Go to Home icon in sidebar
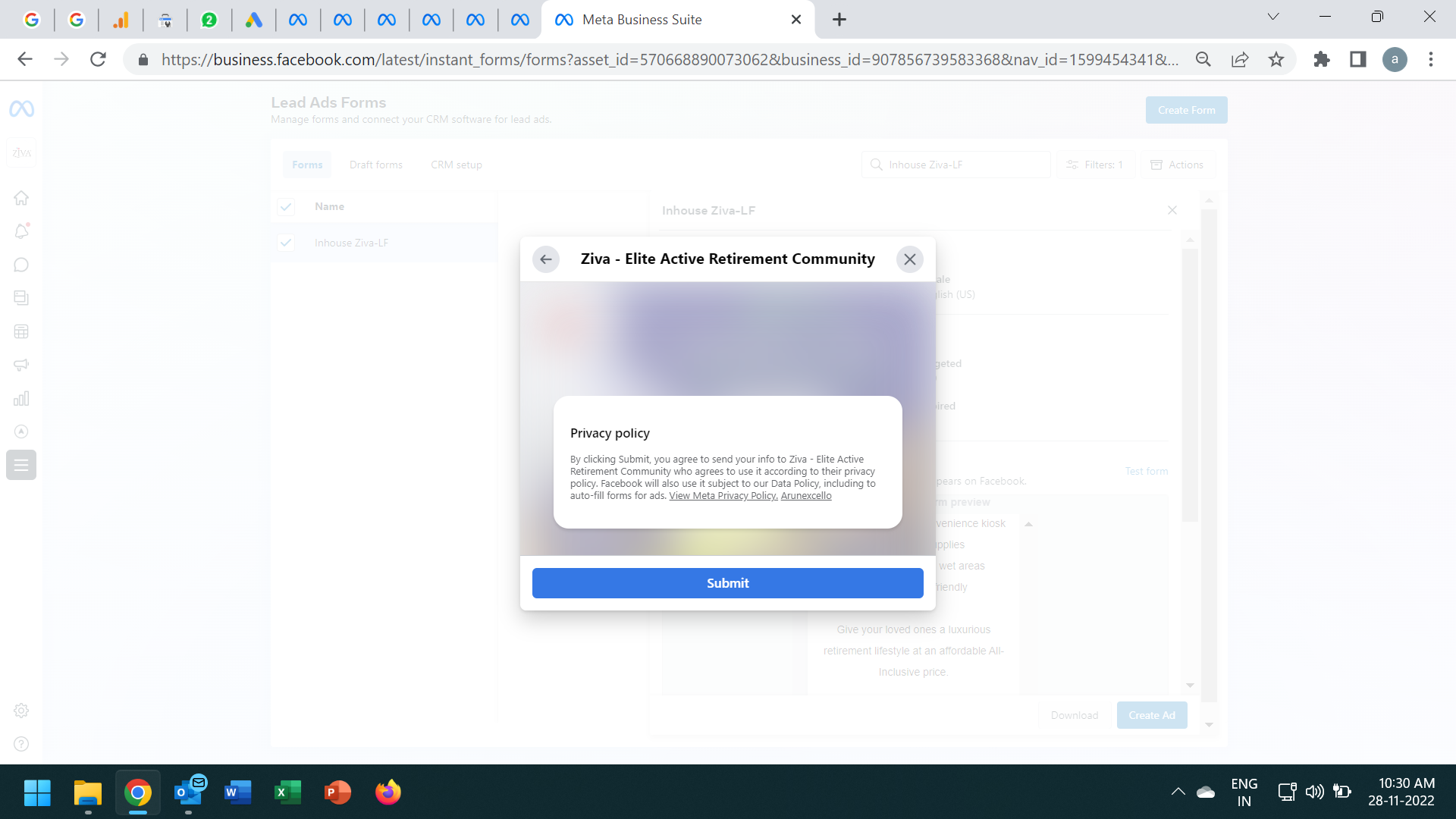This screenshot has width=1456, height=819. [21, 198]
